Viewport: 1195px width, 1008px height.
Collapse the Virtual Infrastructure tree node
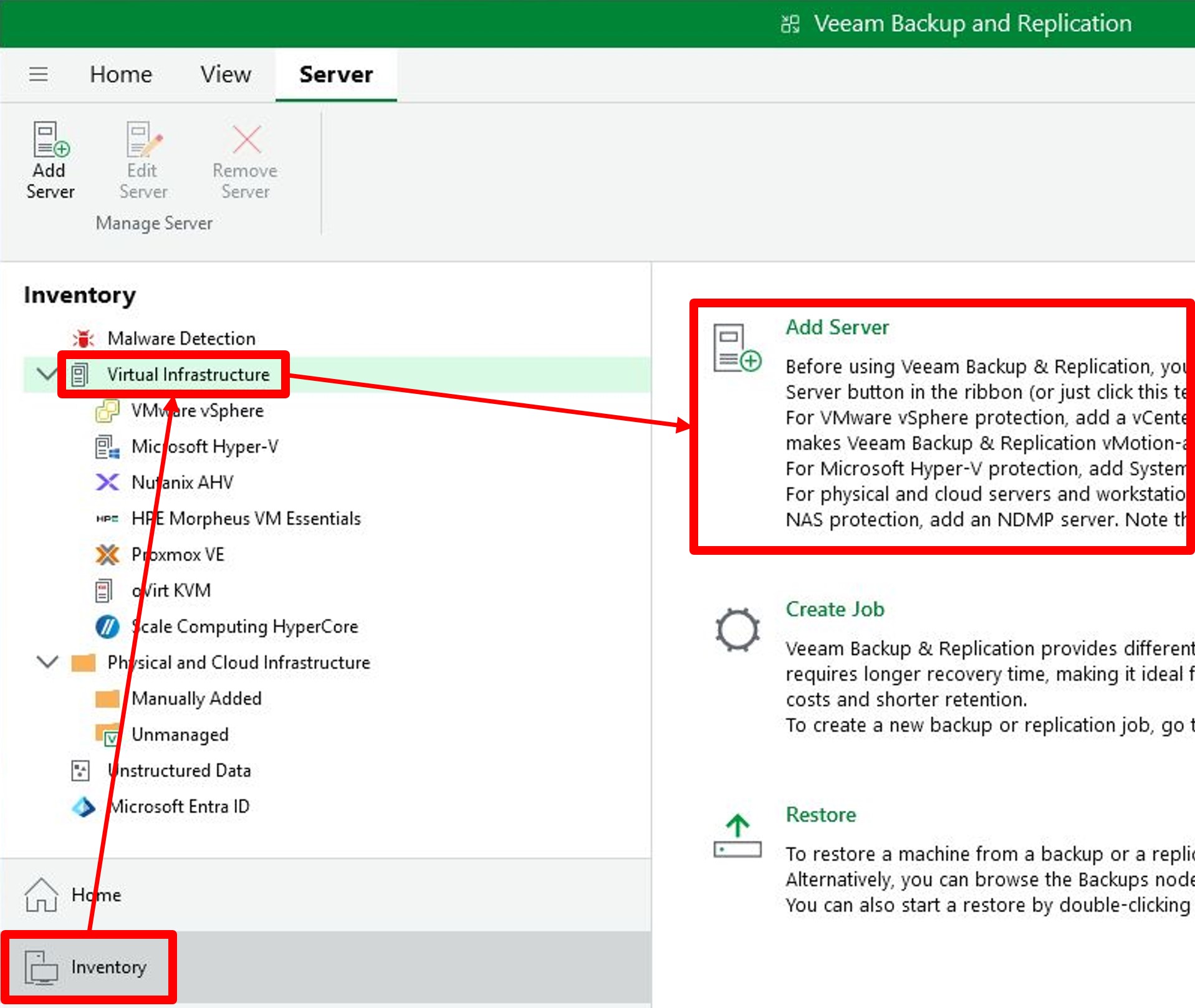[47, 374]
